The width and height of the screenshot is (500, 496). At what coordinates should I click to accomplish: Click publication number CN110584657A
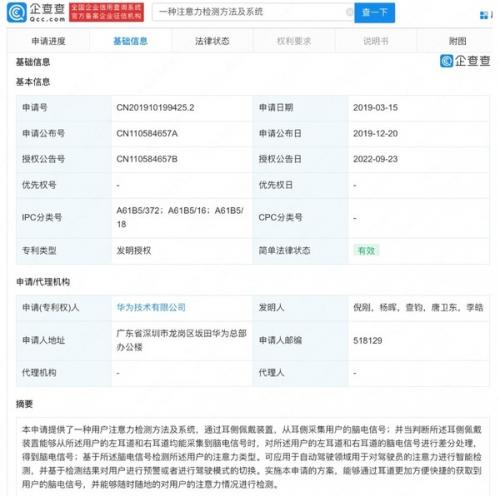tap(147, 134)
